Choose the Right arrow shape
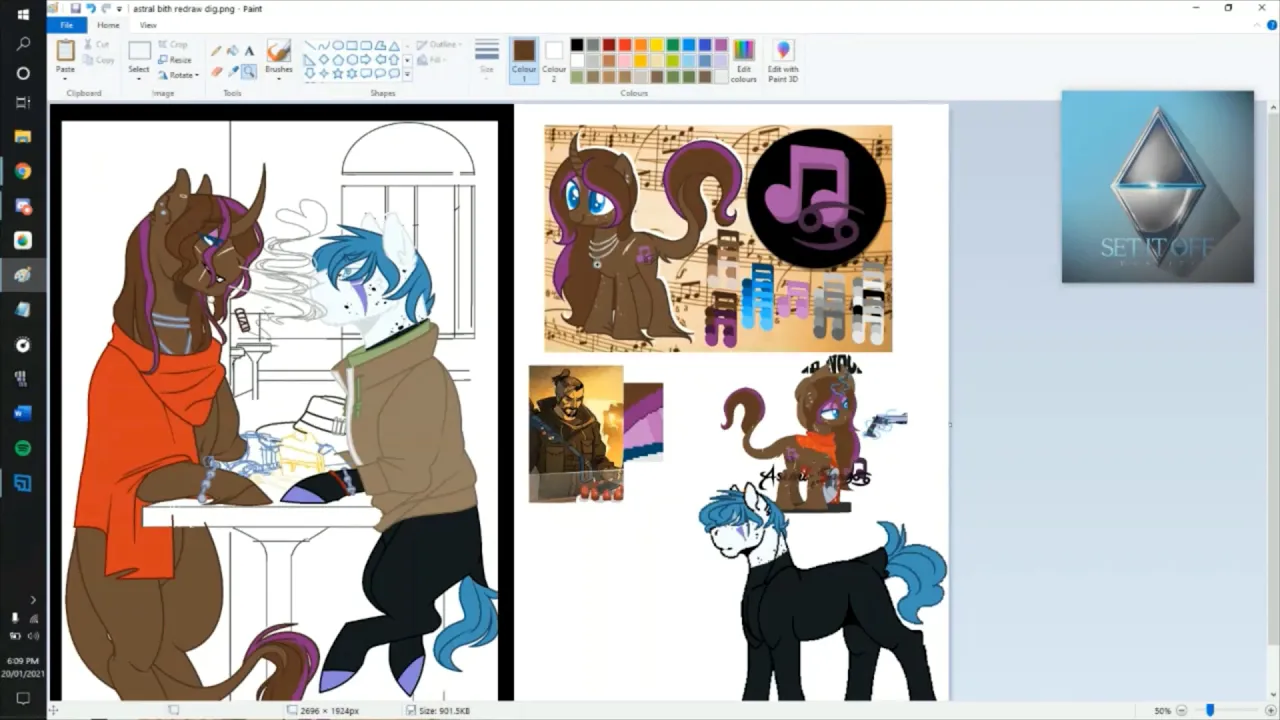Screen dimensions: 1280x720 click(366, 60)
